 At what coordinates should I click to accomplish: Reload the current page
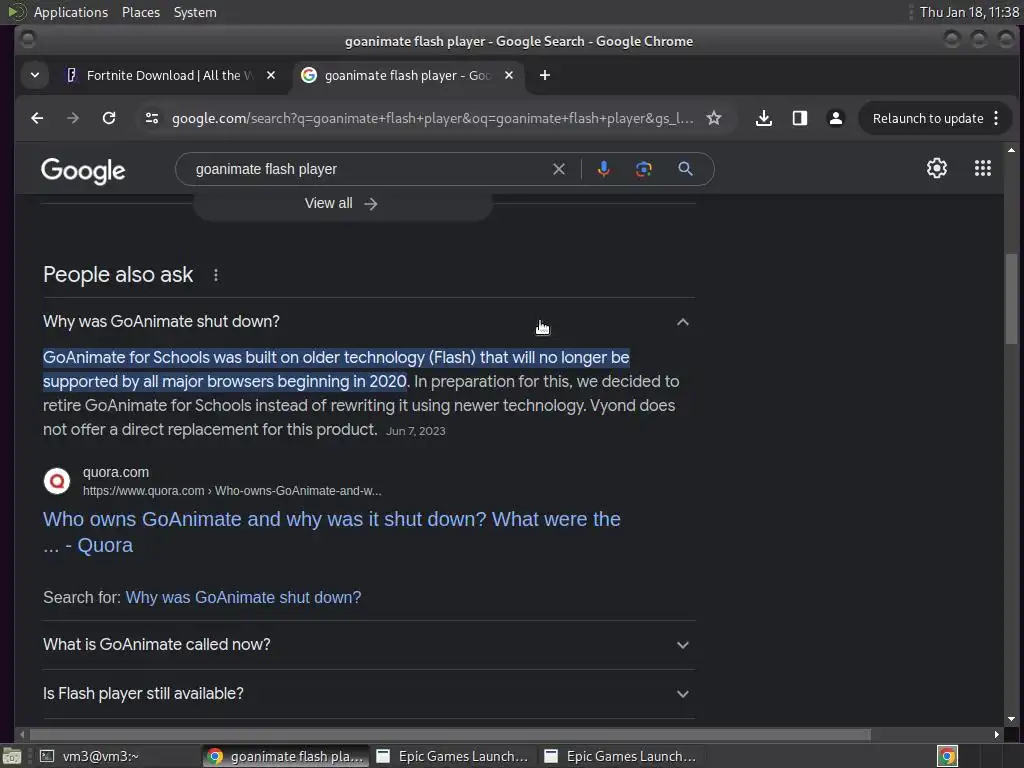[109, 118]
